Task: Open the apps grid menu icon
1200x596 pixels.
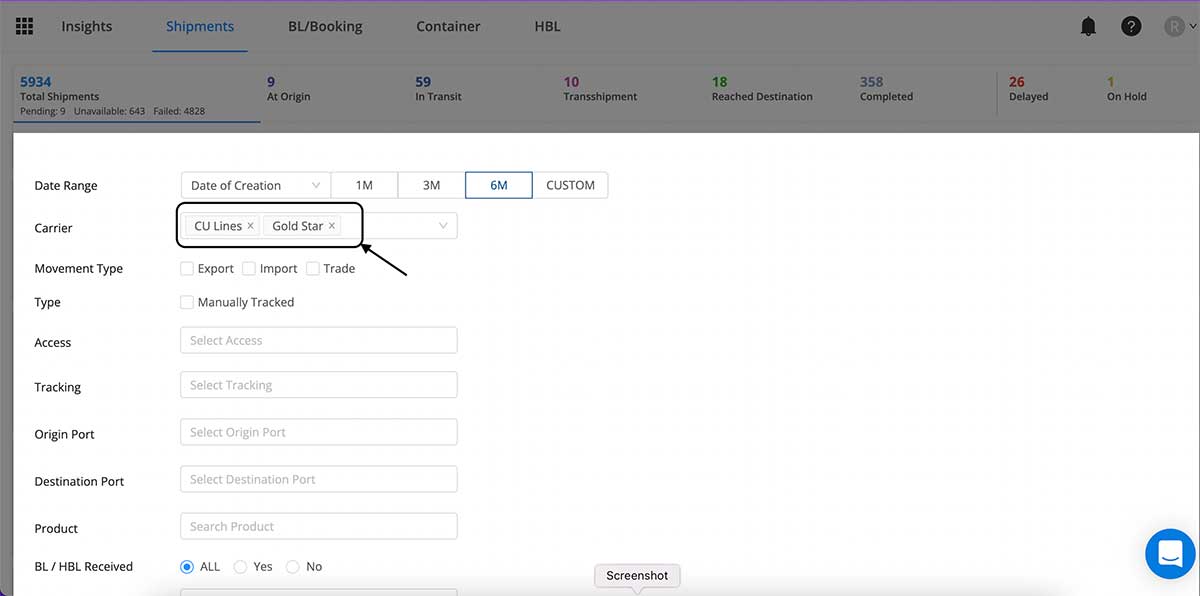Action: (24, 26)
